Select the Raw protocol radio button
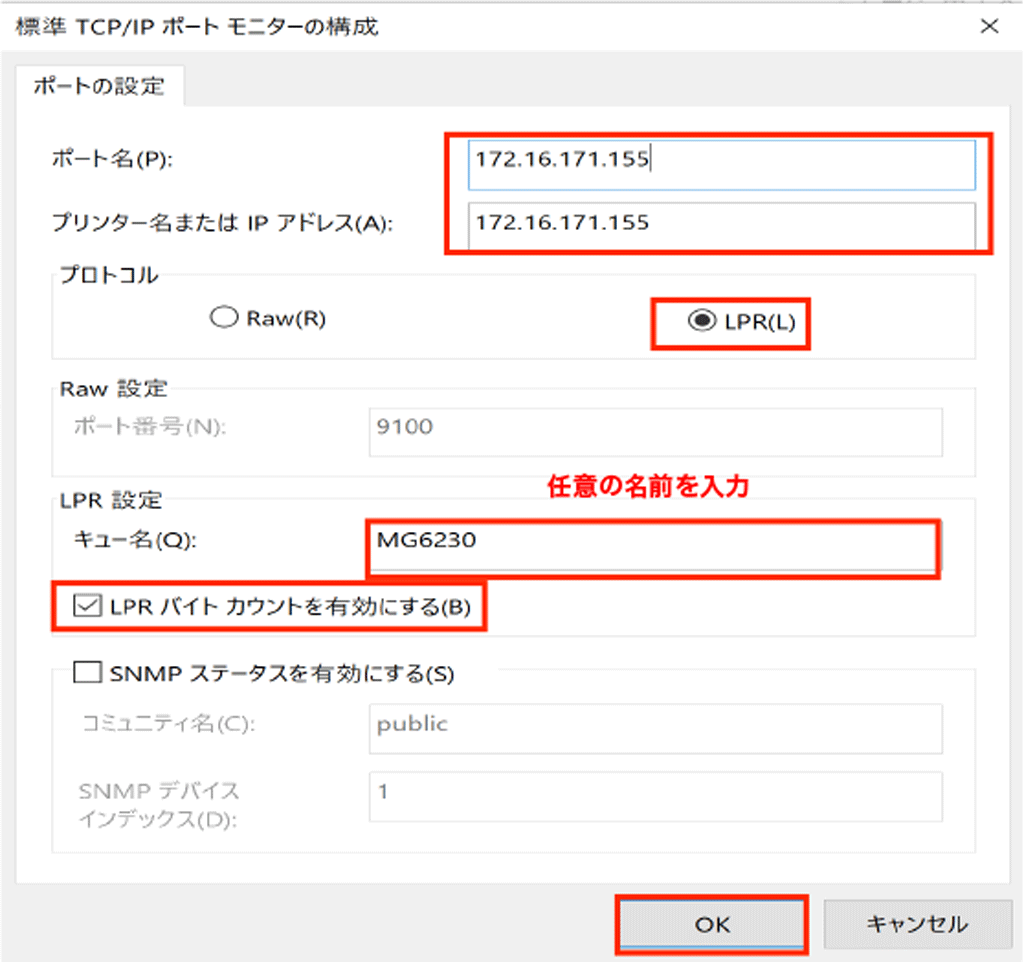 coord(221,318)
